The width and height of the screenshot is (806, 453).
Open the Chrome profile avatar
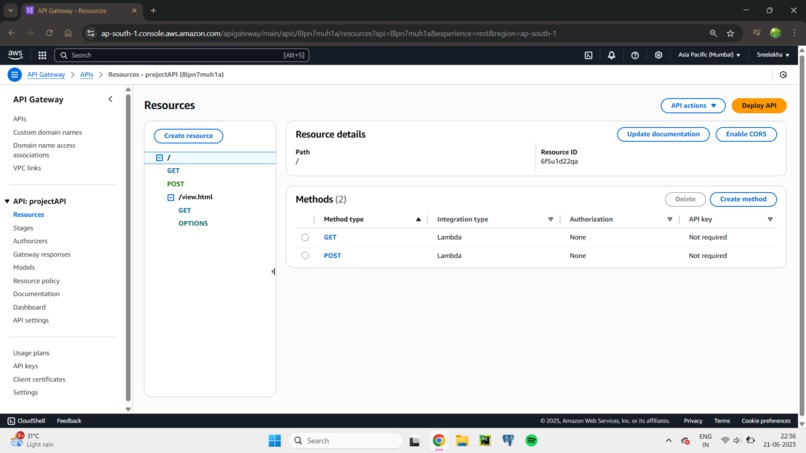(775, 33)
